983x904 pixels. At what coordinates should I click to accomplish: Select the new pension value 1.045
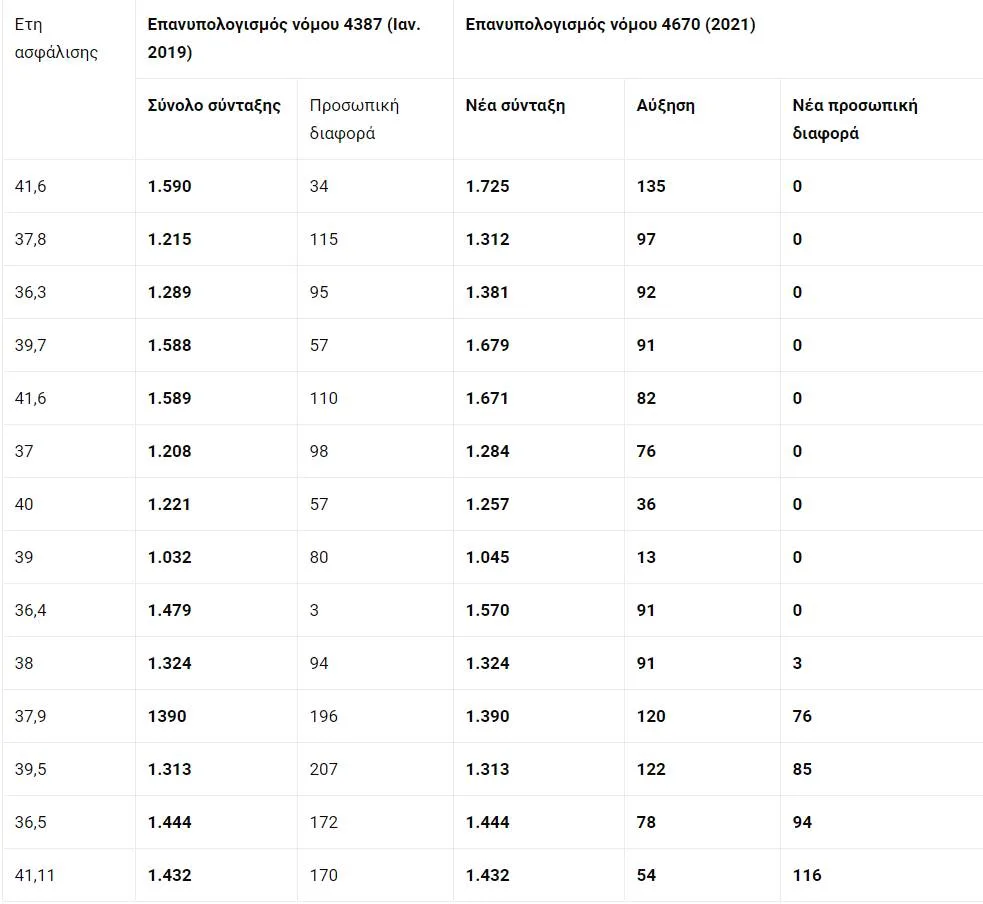click(x=487, y=557)
